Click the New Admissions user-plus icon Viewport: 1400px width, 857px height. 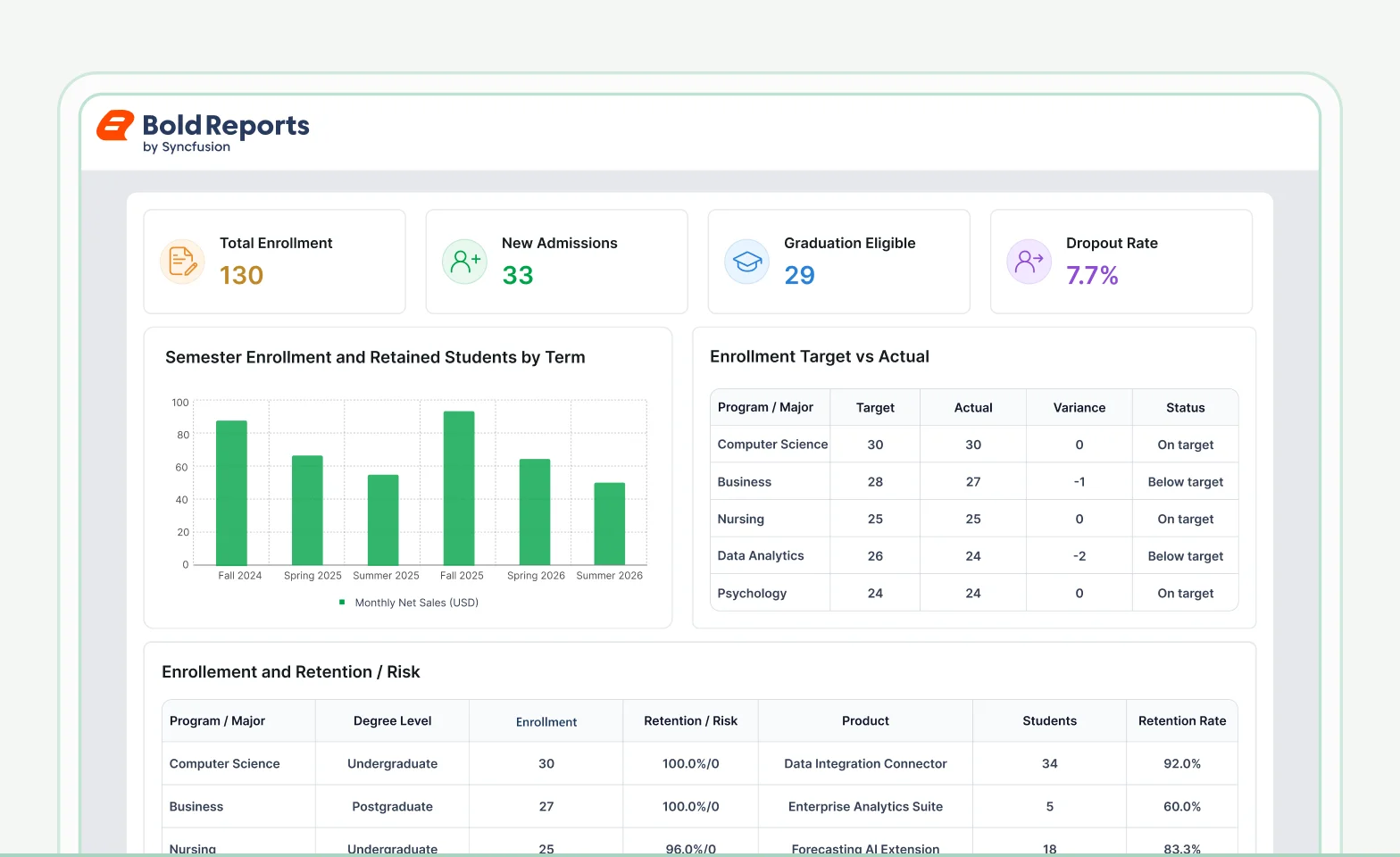click(x=464, y=262)
